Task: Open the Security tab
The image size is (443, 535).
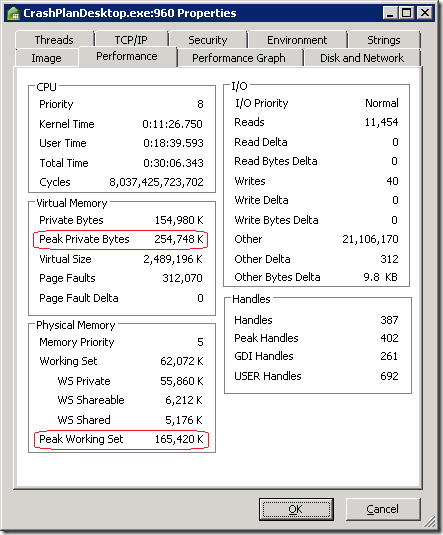Action: click(208, 40)
